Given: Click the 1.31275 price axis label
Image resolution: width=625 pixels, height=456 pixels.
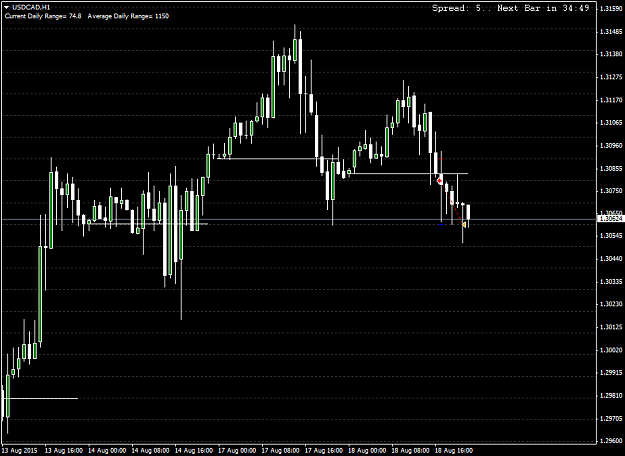Looking at the screenshot, I should [610, 77].
